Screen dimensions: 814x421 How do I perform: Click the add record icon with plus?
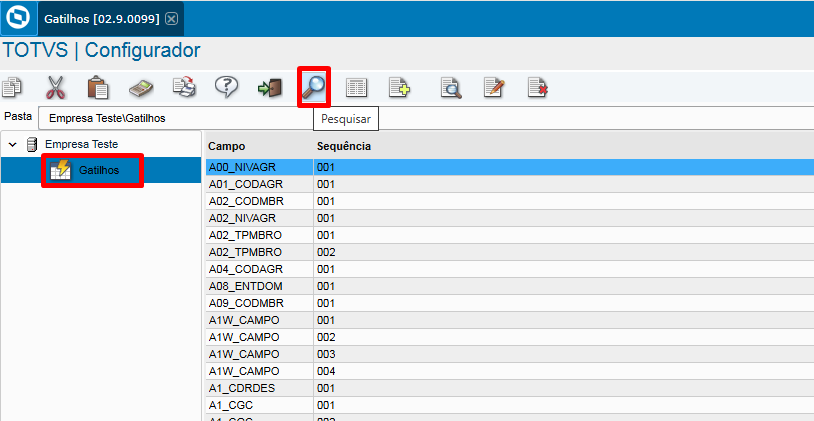coord(399,87)
